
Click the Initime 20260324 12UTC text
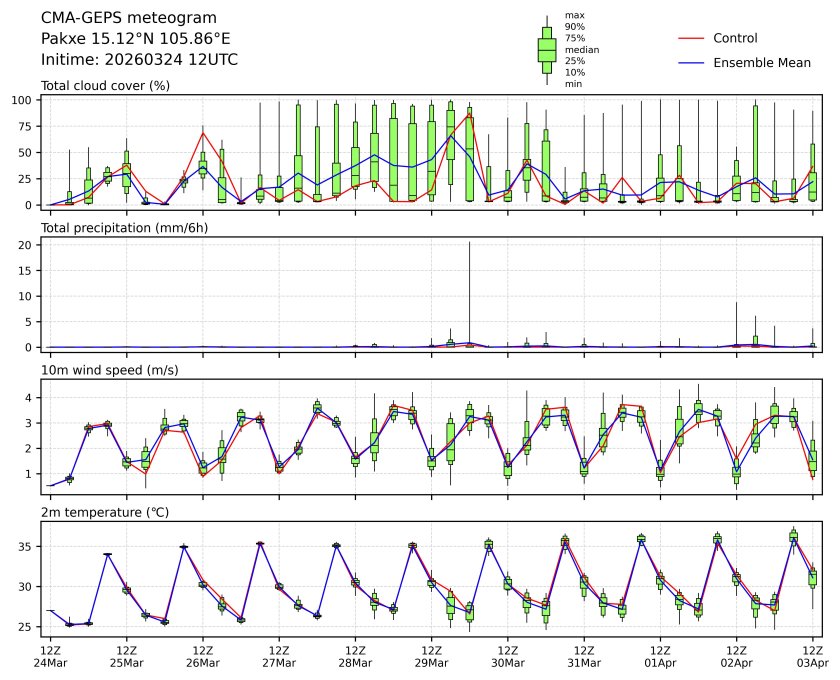click(139, 59)
